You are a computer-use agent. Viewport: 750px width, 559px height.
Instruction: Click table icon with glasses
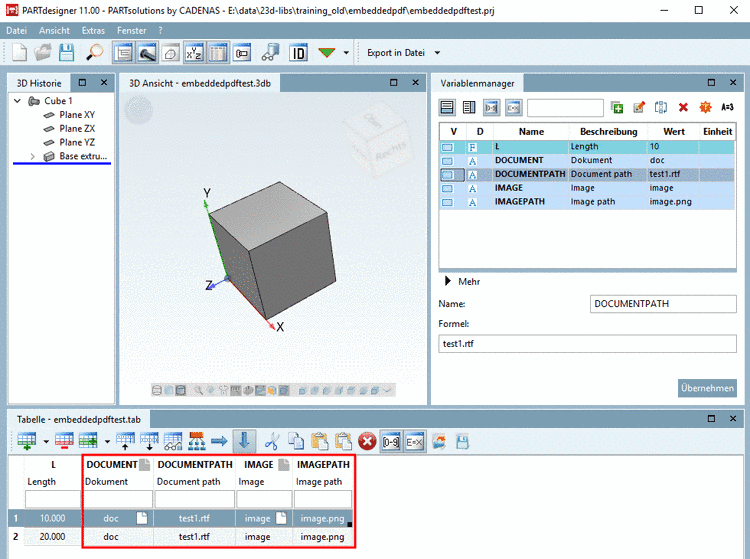[x=173, y=441]
